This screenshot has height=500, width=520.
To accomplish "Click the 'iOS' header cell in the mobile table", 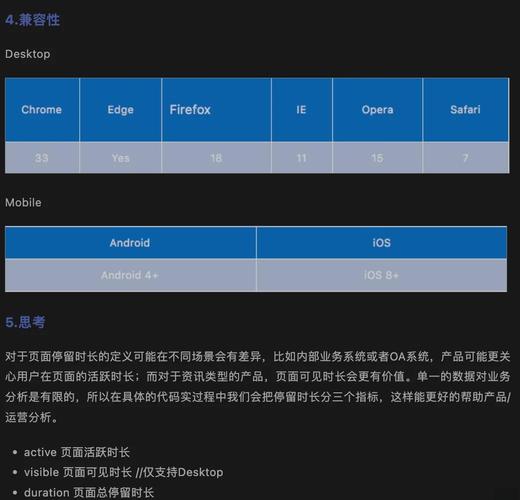I will 382,243.
